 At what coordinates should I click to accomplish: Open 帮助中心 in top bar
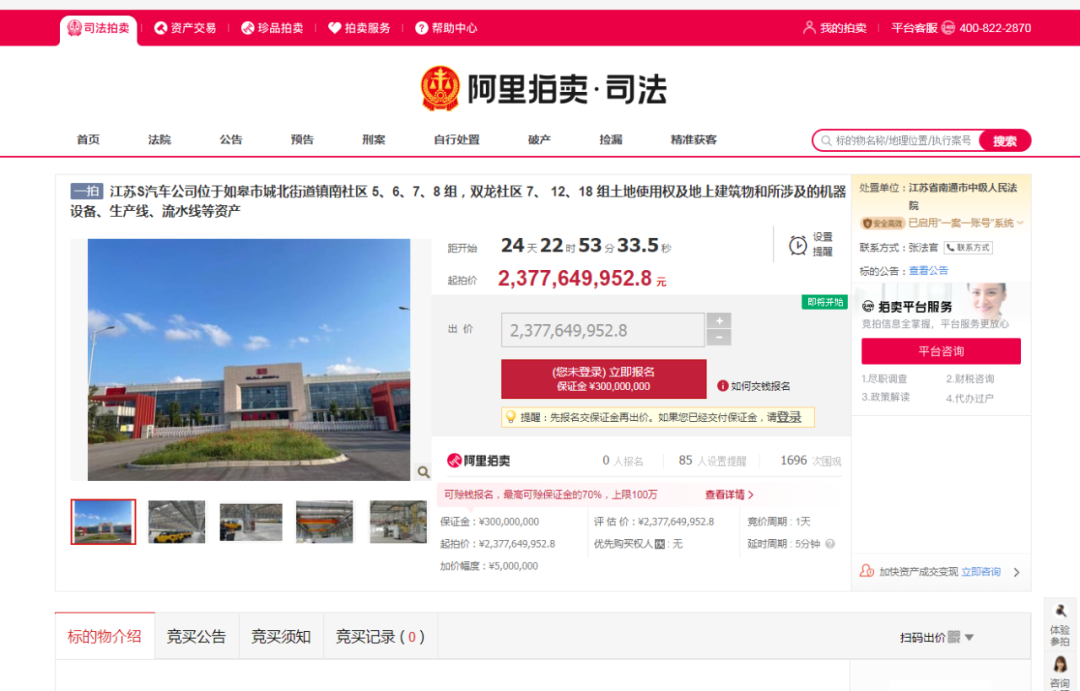(x=446, y=28)
